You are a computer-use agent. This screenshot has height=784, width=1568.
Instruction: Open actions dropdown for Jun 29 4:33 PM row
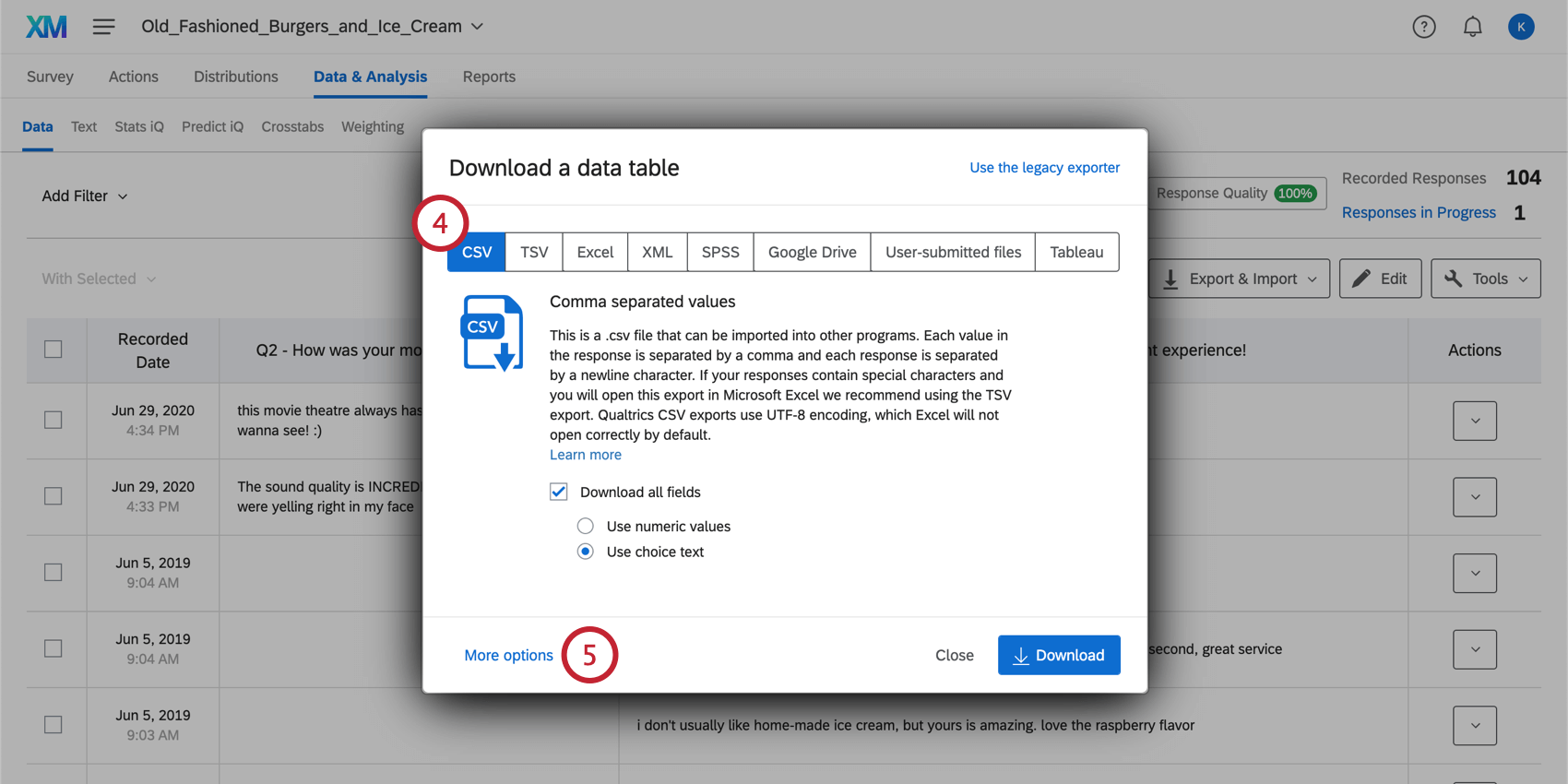(x=1475, y=497)
